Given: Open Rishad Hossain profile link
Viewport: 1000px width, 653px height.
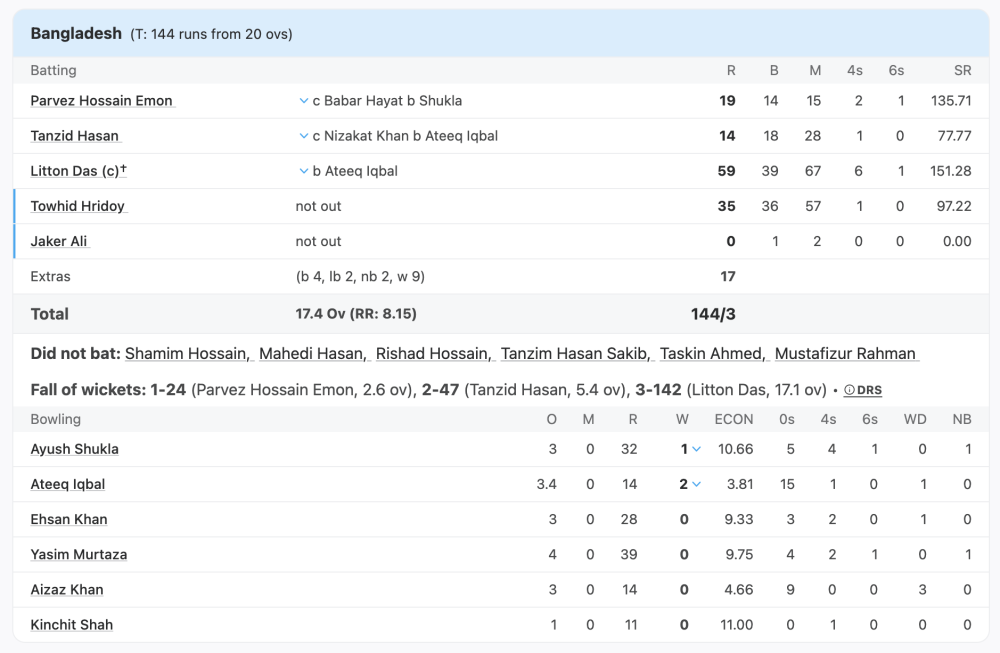Looking at the screenshot, I should [x=433, y=353].
